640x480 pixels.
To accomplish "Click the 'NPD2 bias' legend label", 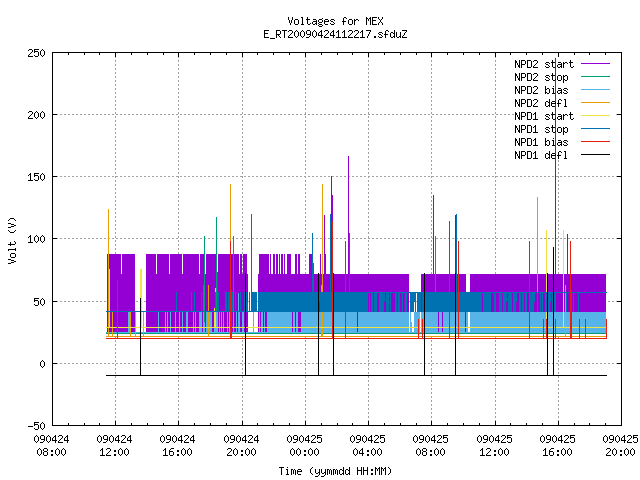I will [x=541, y=90].
